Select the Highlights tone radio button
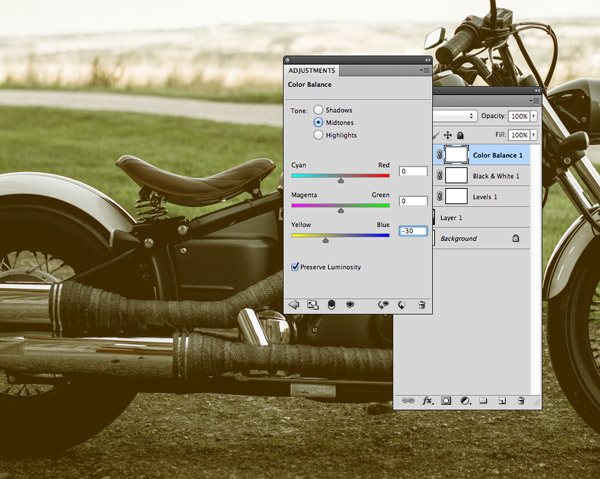Viewport: 600px width, 479px height. pos(319,134)
